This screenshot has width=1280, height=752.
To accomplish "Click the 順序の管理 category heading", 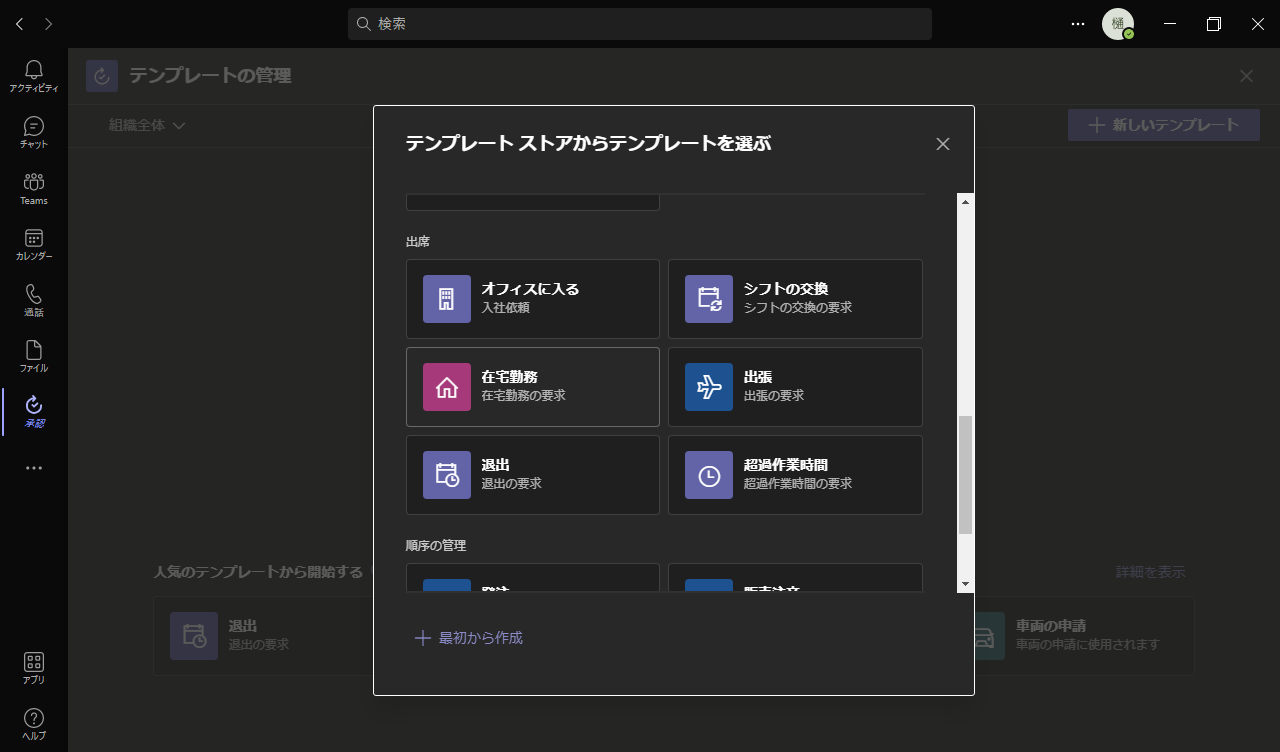I will point(436,546).
